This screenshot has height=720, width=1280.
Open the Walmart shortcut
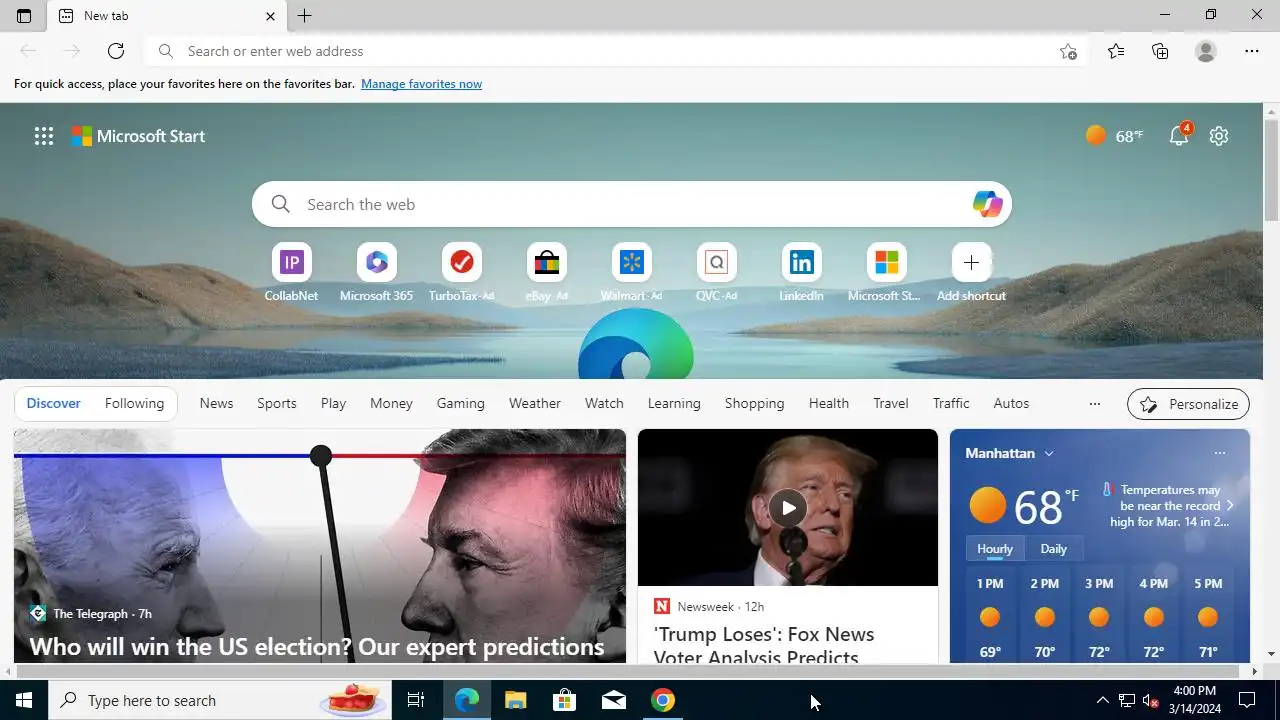(631, 272)
